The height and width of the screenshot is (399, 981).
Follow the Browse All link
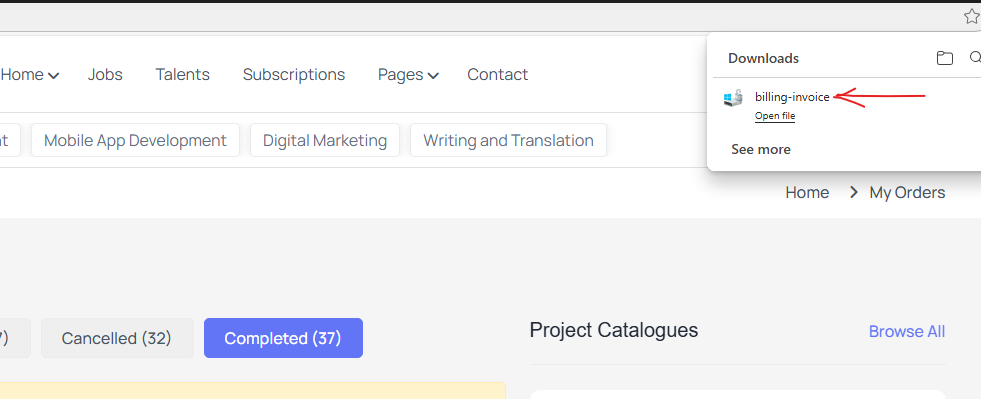pos(907,331)
